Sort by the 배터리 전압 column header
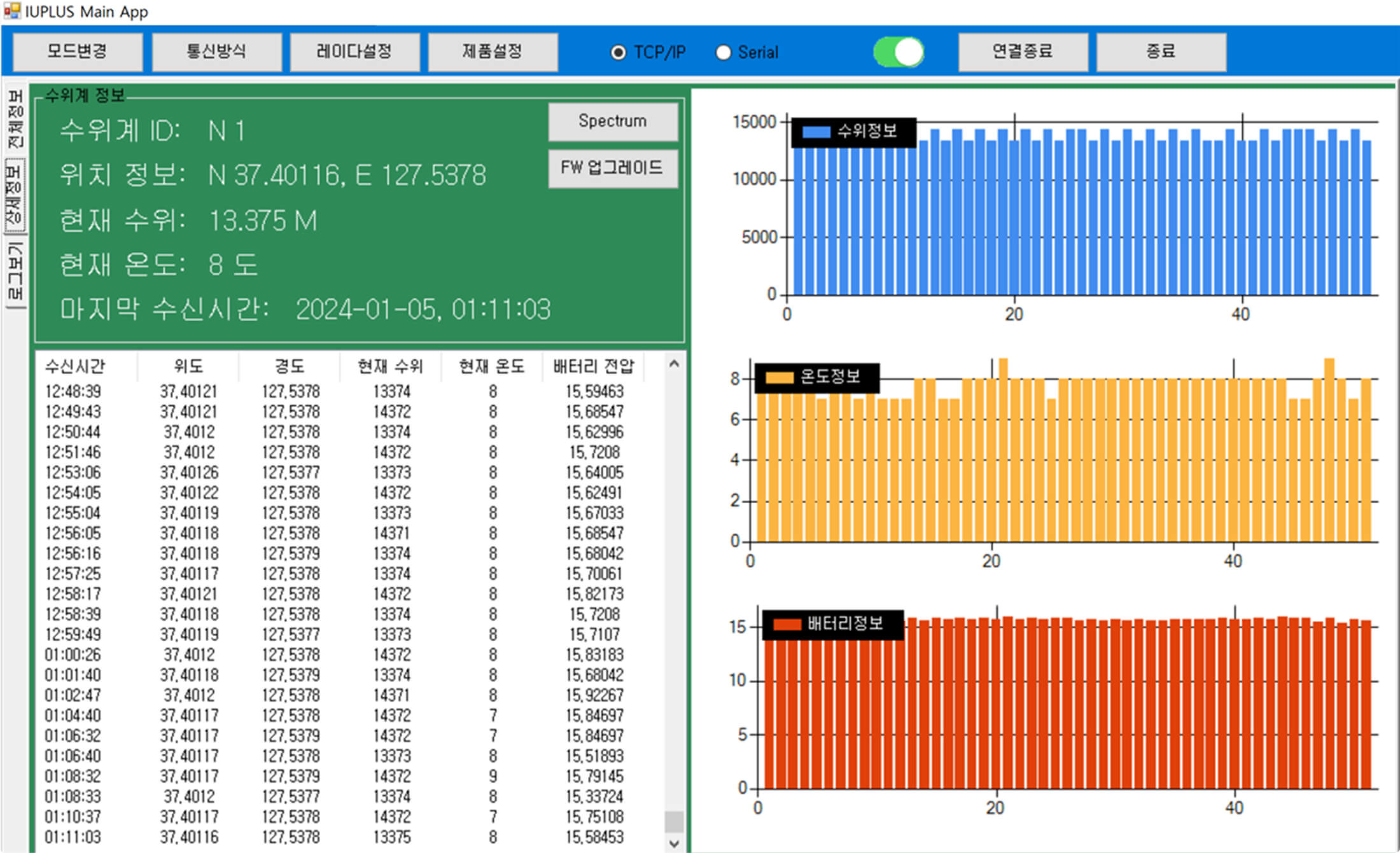The image size is (1400, 853). click(593, 366)
